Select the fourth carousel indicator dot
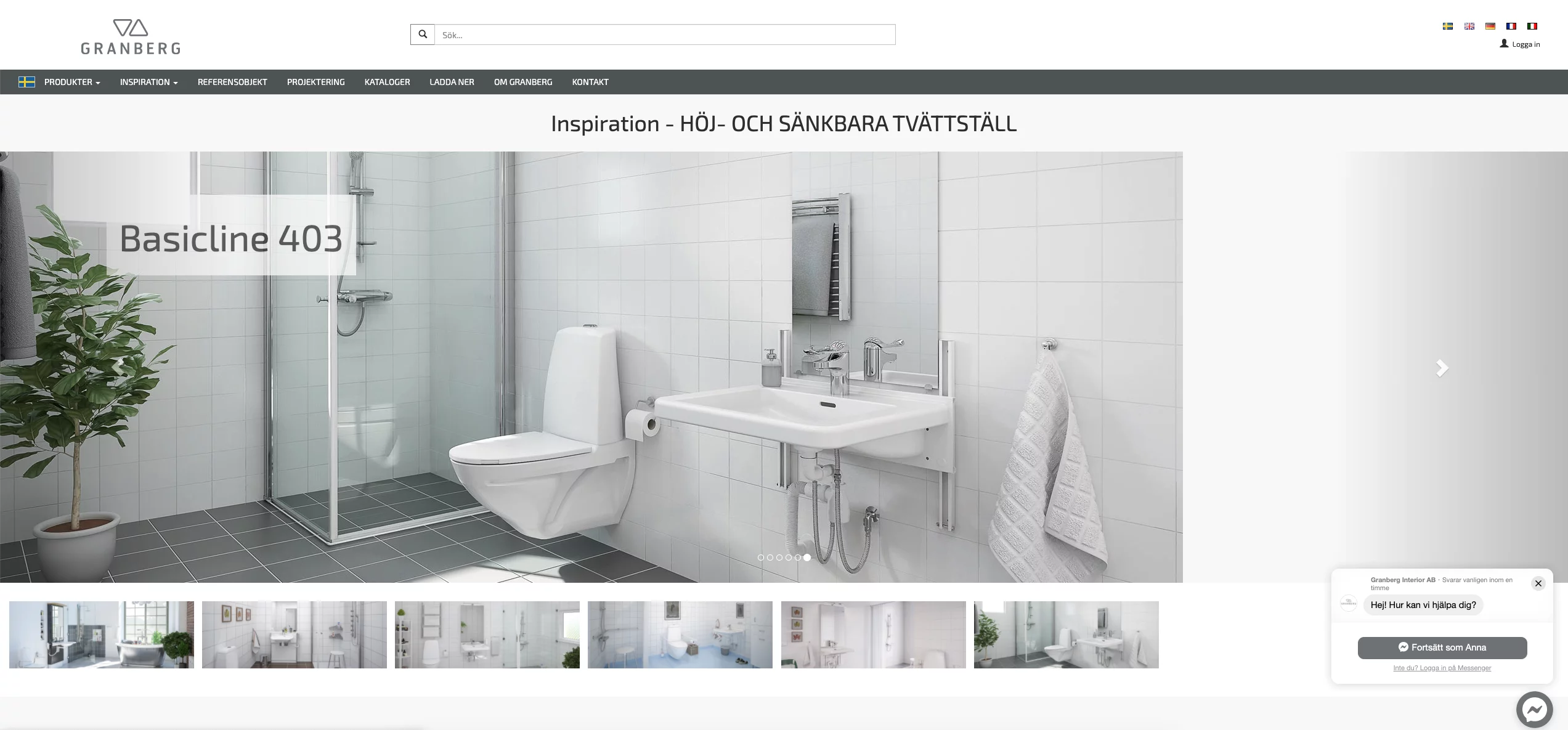1568x730 pixels. (789, 558)
